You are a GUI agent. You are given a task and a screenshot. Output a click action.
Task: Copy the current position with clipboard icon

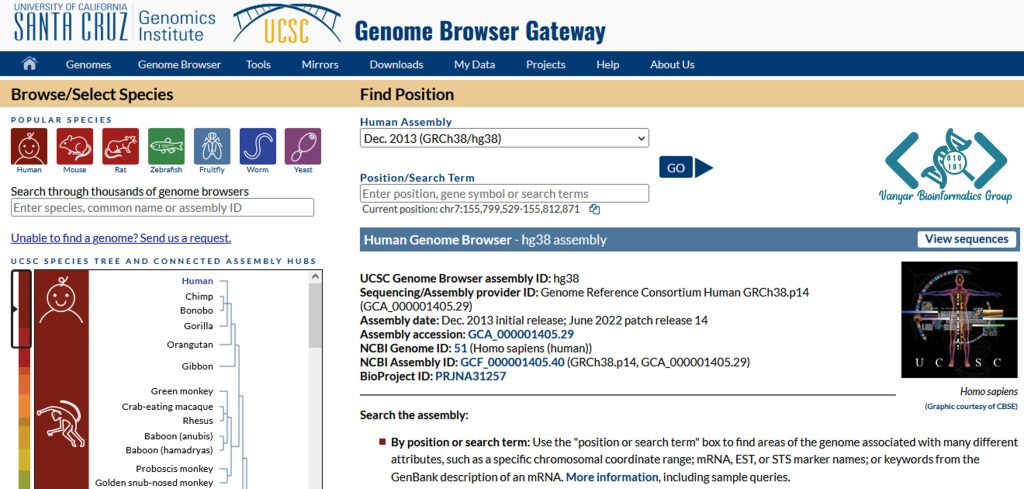point(595,209)
